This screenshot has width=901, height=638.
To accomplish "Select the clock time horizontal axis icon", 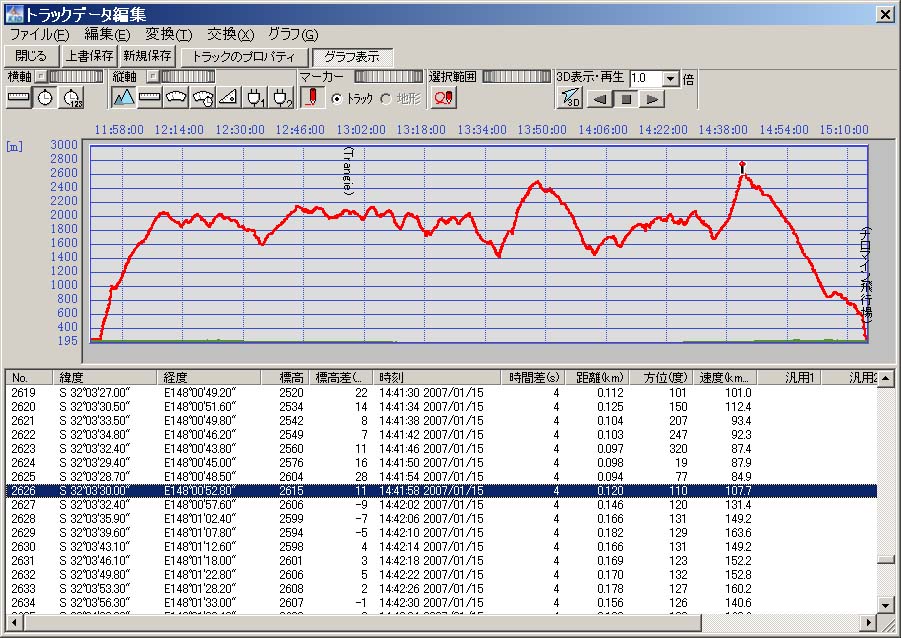I will (46, 97).
